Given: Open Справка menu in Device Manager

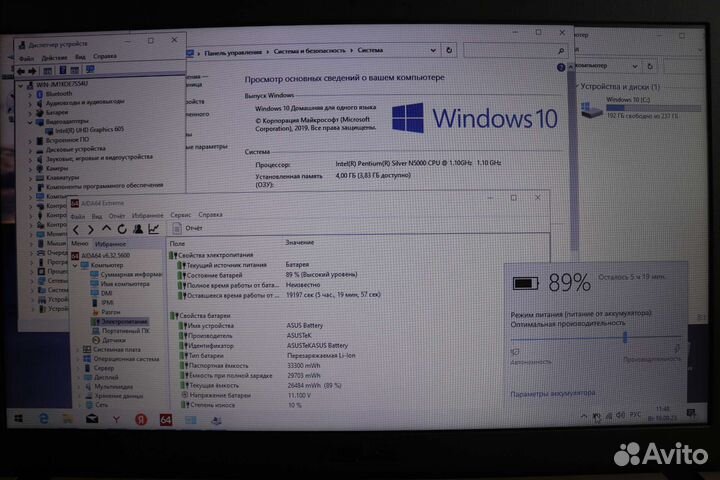Looking at the screenshot, I should pyautogui.click(x=105, y=56).
